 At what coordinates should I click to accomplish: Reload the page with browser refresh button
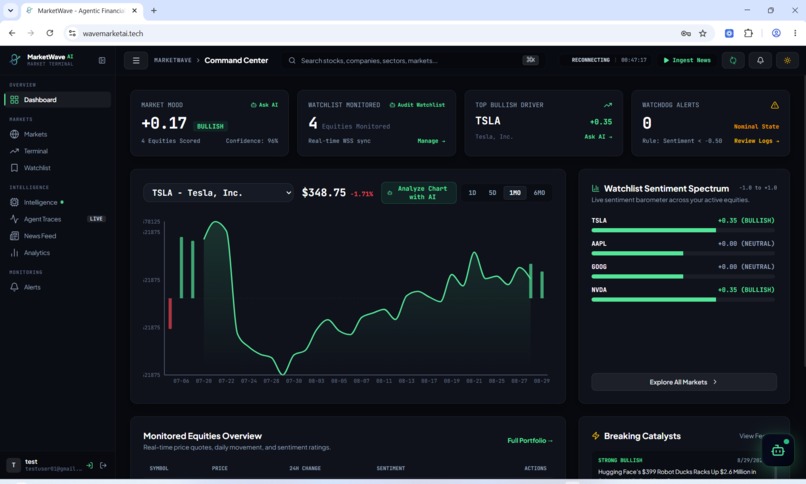(49, 33)
